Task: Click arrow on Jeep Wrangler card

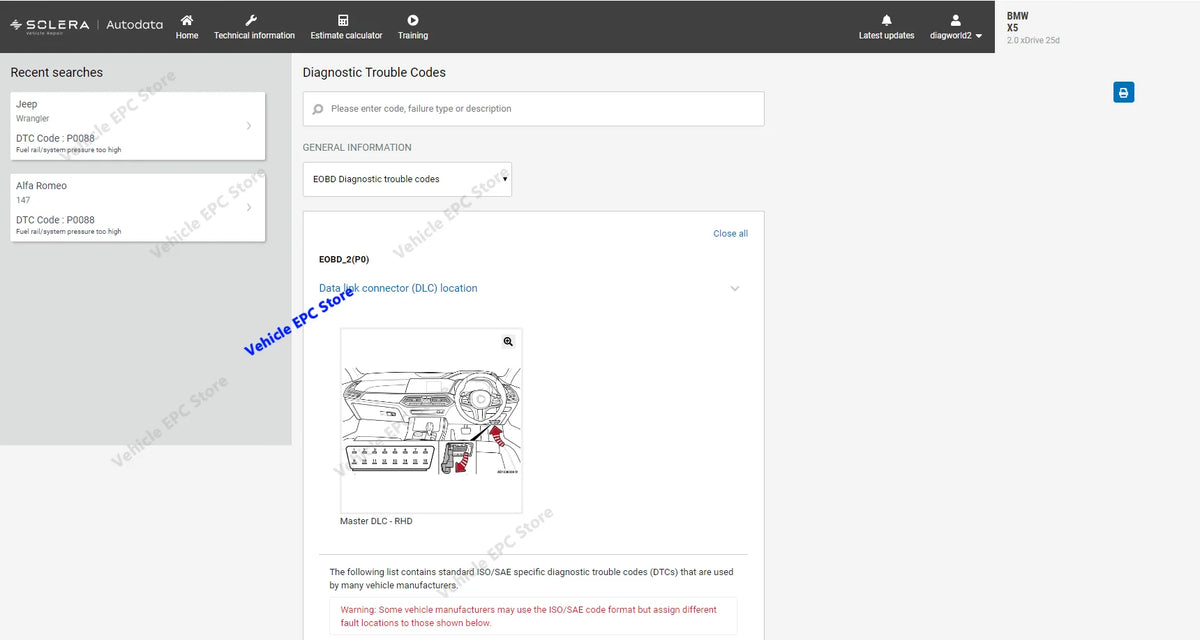Action: click(x=249, y=126)
